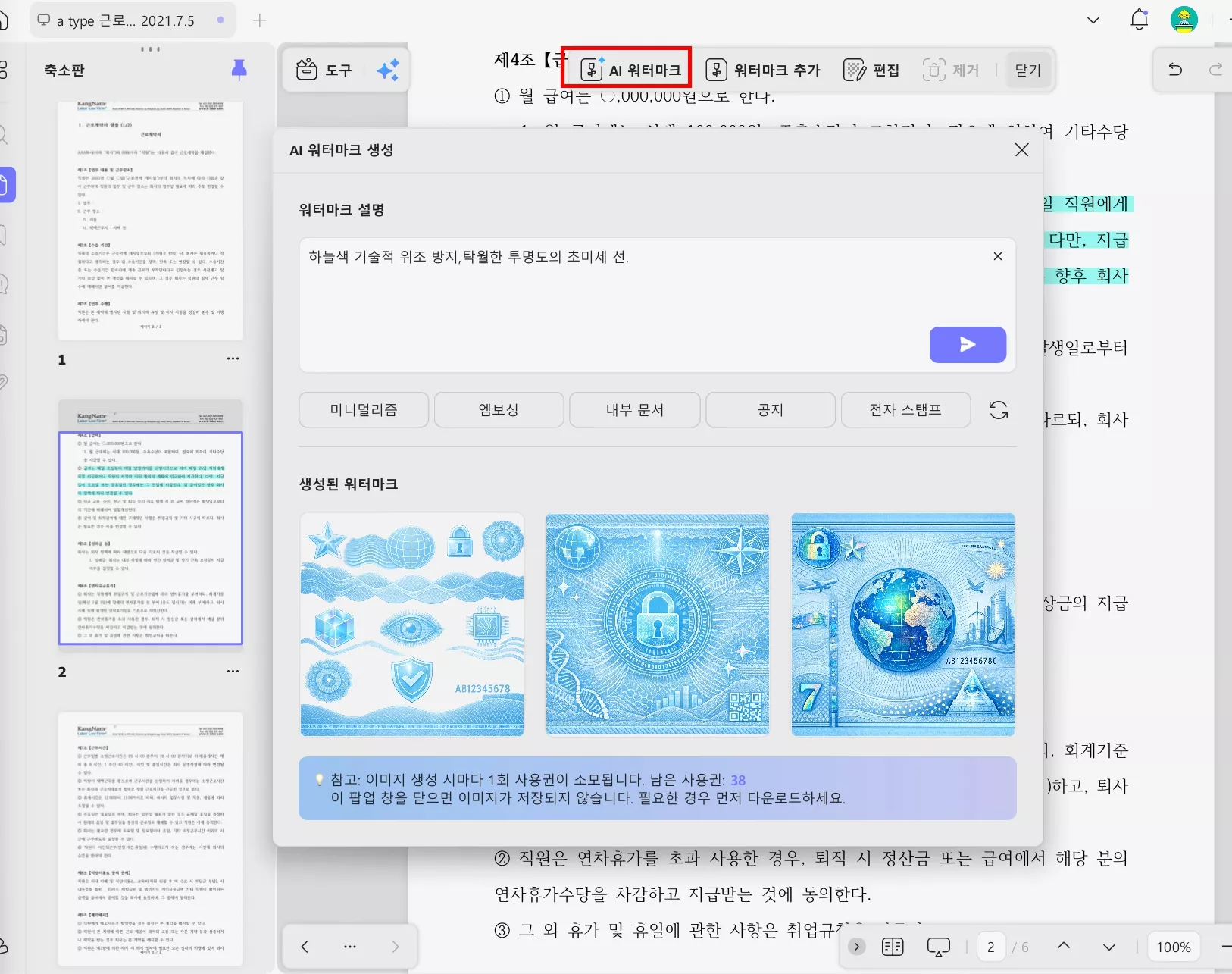1232x974 pixels.
Task: Click the AI sparkles icon beside 도구
Action: click(389, 70)
